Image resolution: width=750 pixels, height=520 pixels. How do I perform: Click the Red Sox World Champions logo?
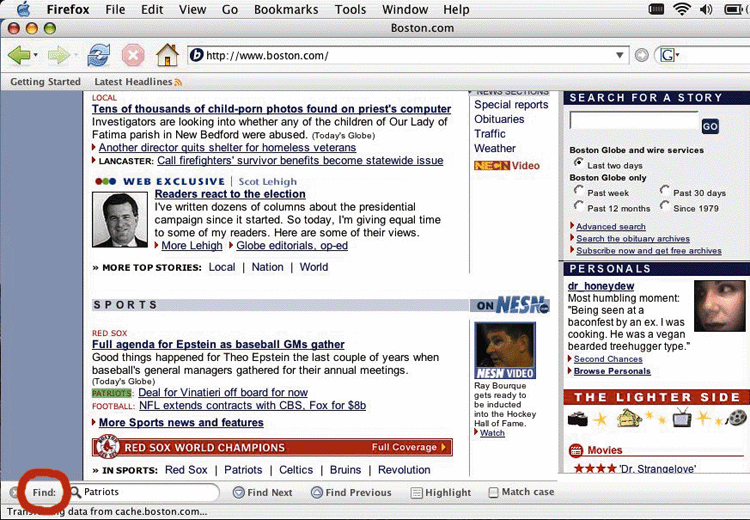point(107,447)
